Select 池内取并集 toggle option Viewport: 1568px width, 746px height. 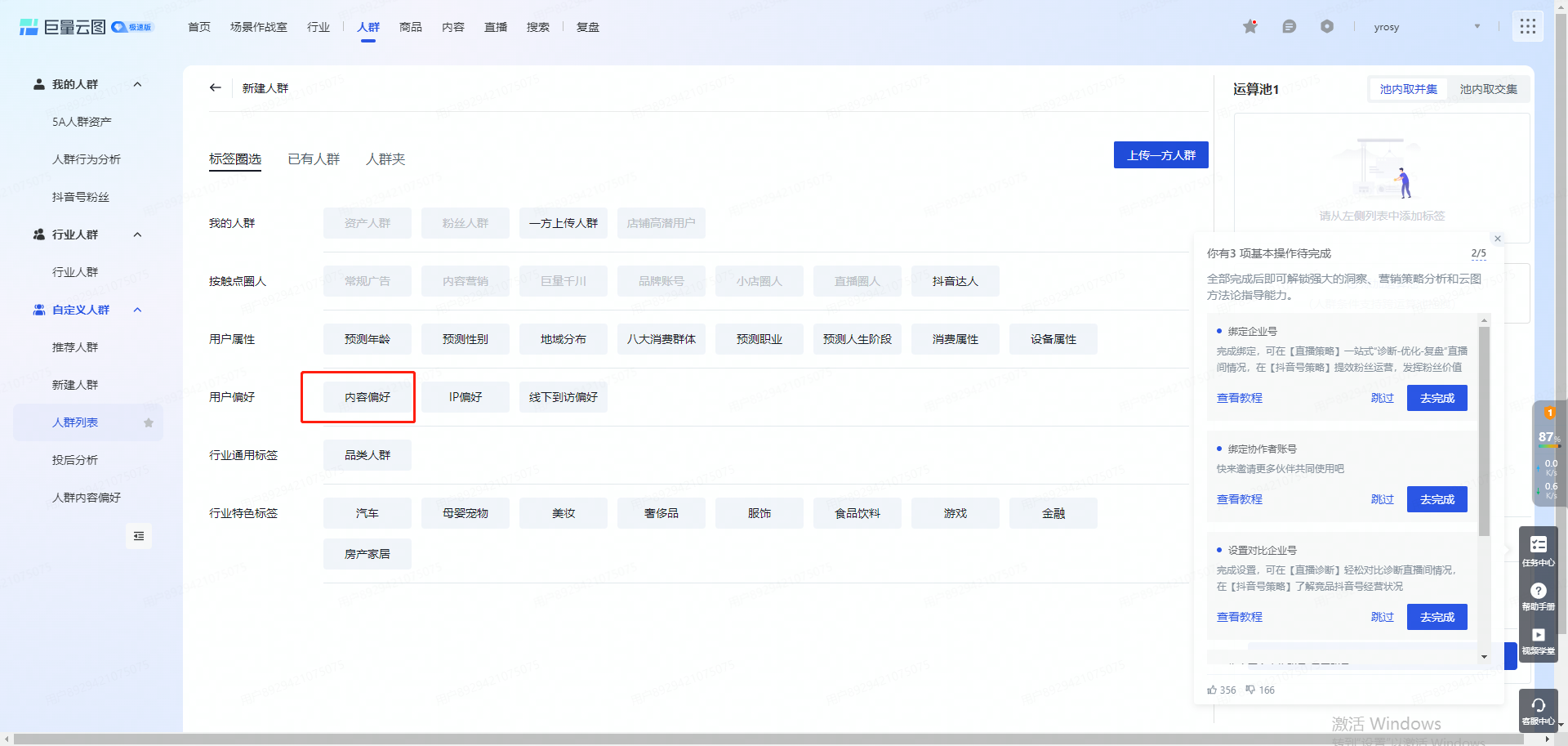click(1409, 89)
